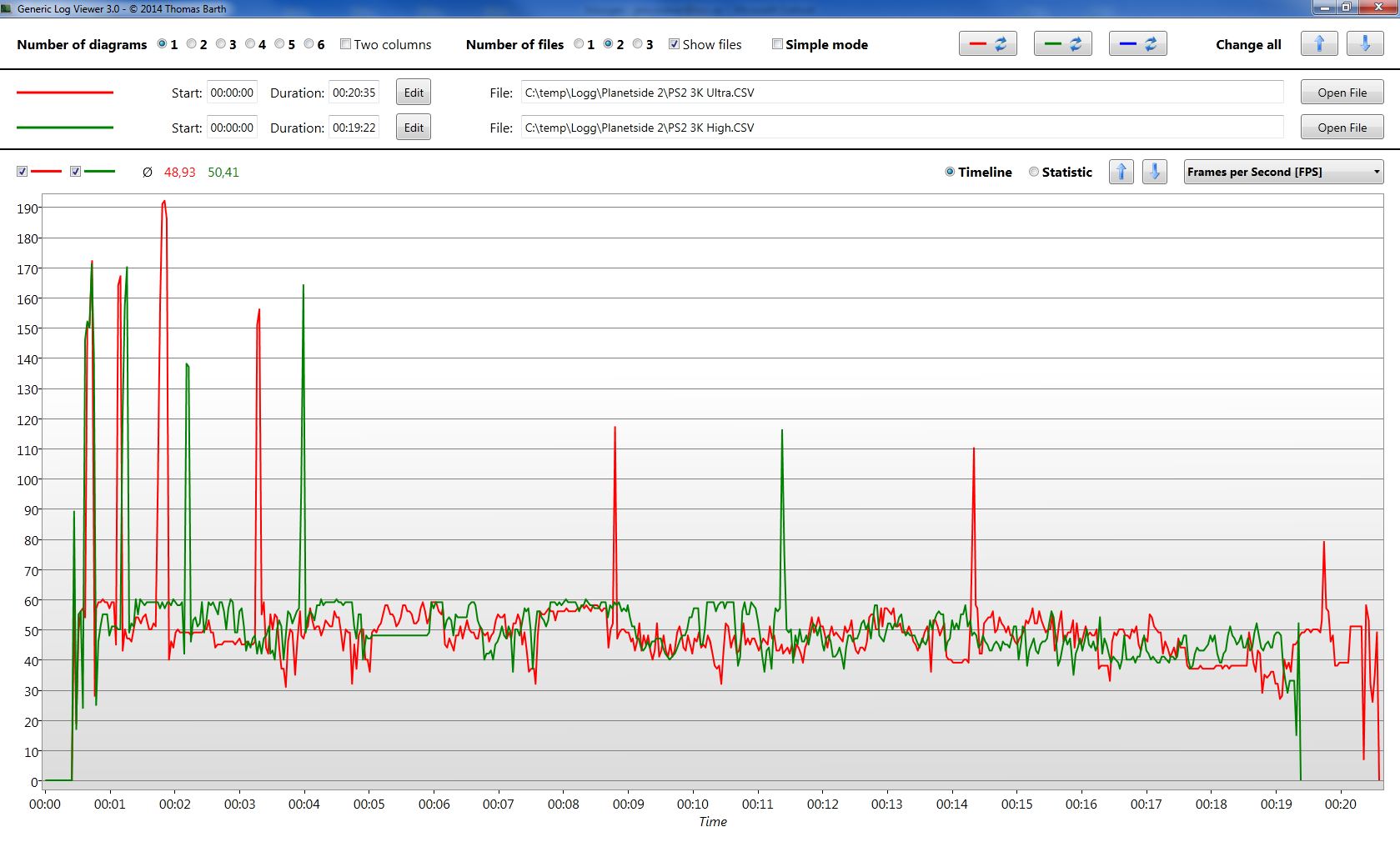Screen dimensions: 1400x842
Task: Click Edit for the PS2 3K Ultra file
Action: 414,93
